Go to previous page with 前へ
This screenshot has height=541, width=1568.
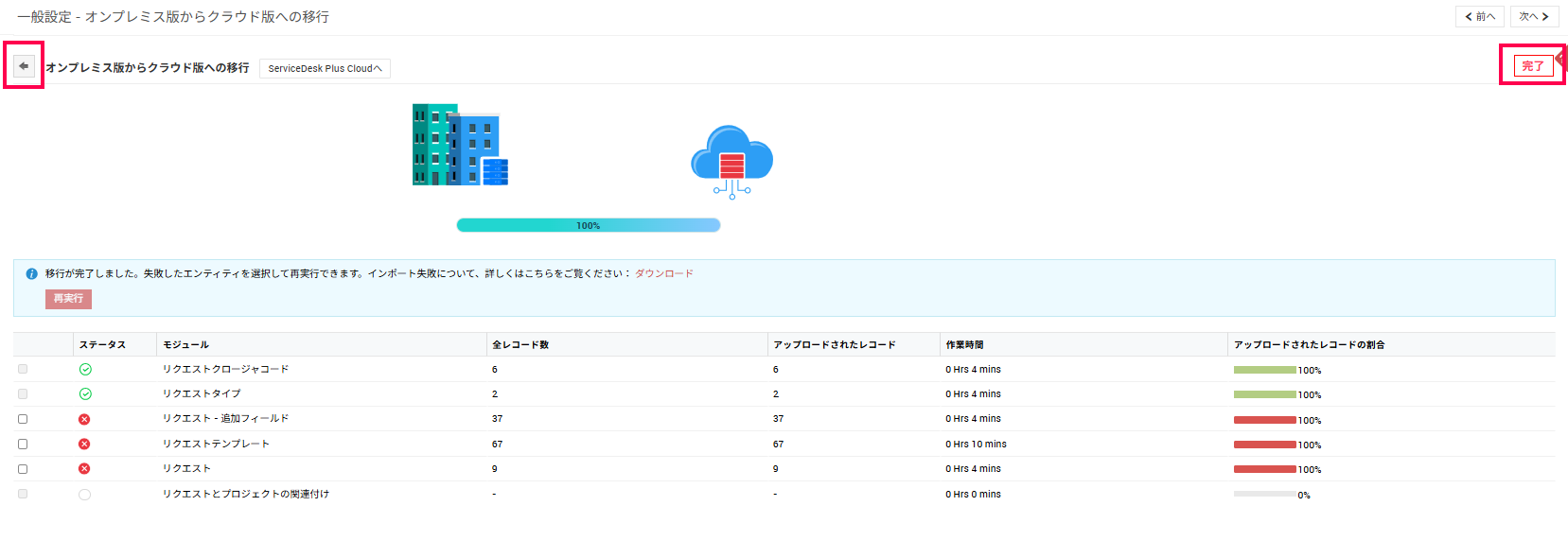pyautogui.click(x=1479, y=16)
